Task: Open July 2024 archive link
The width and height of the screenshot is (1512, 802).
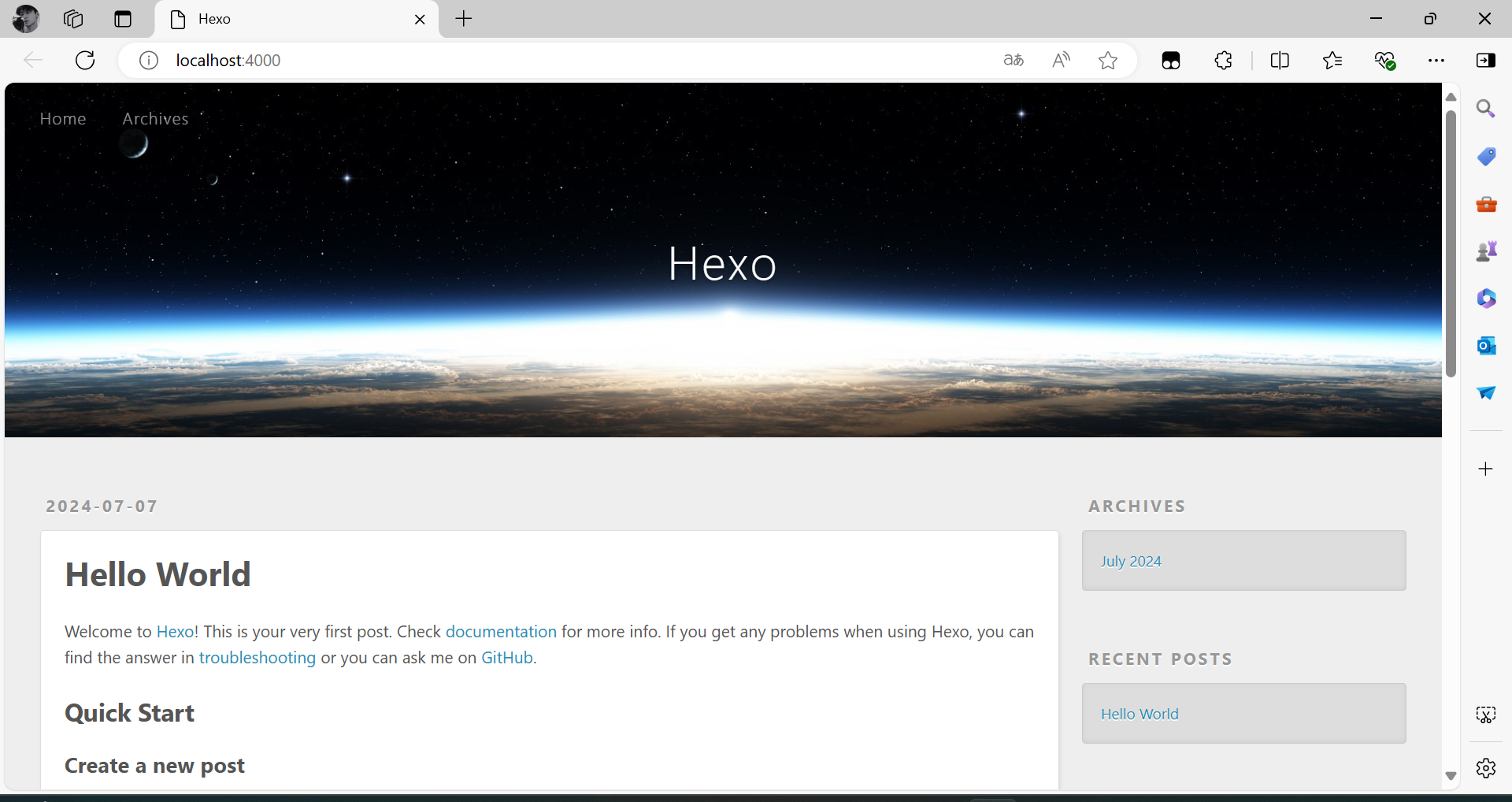Action: 1131,561
